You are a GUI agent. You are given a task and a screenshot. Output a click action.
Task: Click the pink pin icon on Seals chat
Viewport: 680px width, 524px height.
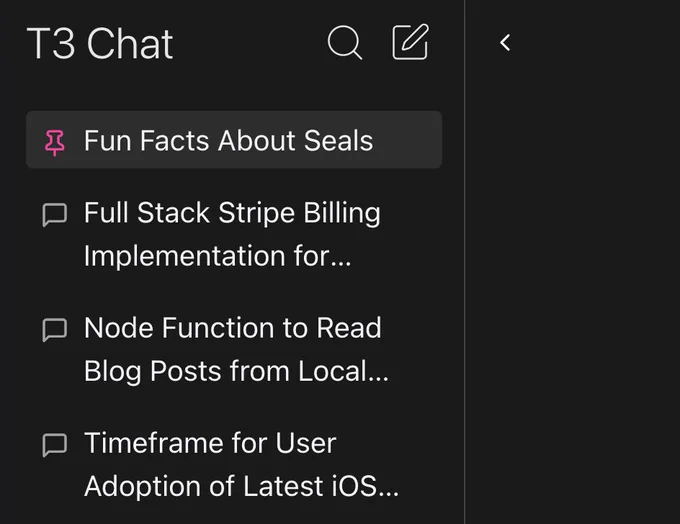point(55,142)
